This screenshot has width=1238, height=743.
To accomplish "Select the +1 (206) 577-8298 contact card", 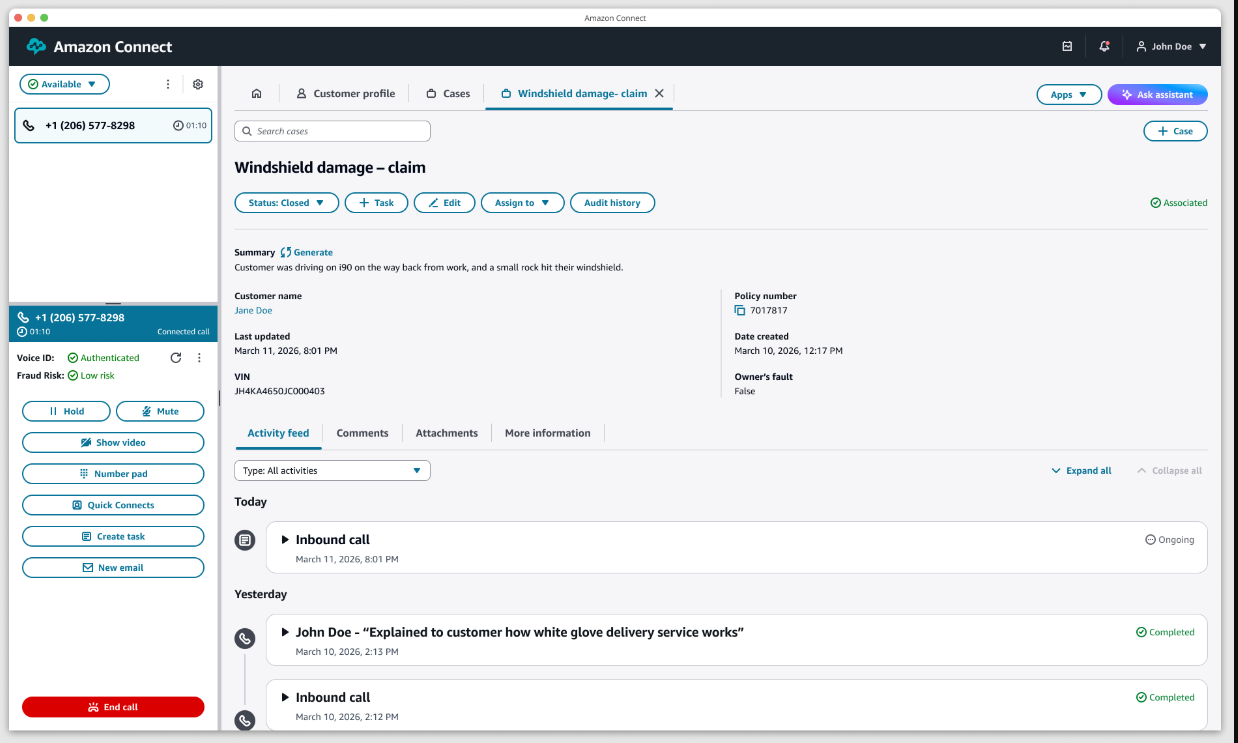I will (113, 125).
